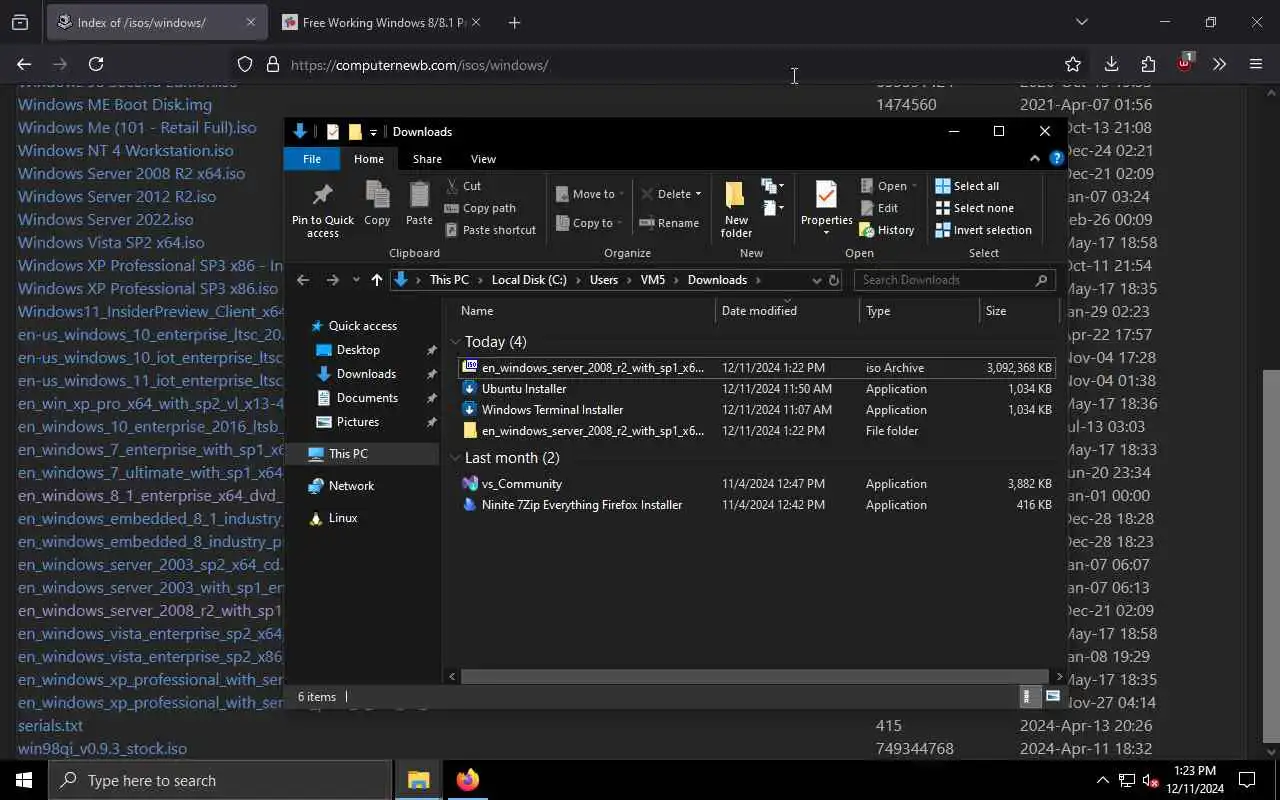The height and width of the screenshot is (800, 1280).
Task: Reload the Firefox page
Action: click(96, 64)
